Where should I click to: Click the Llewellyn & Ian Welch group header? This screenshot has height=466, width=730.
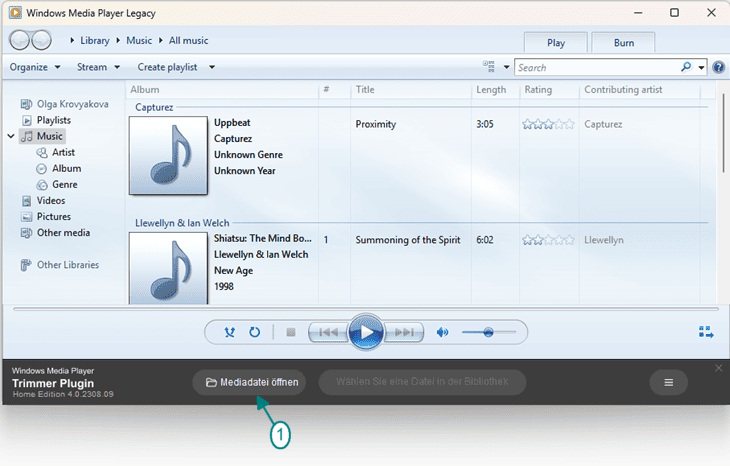coord(182,223)
